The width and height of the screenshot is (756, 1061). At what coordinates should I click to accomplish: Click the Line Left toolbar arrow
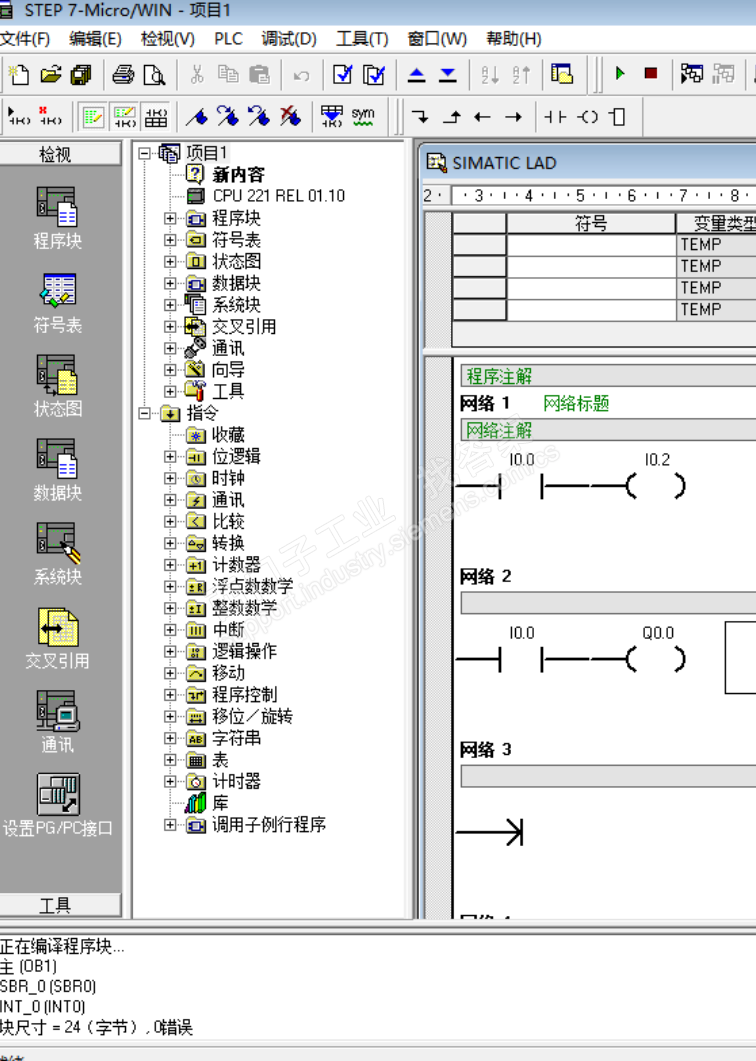click(483, 116)
